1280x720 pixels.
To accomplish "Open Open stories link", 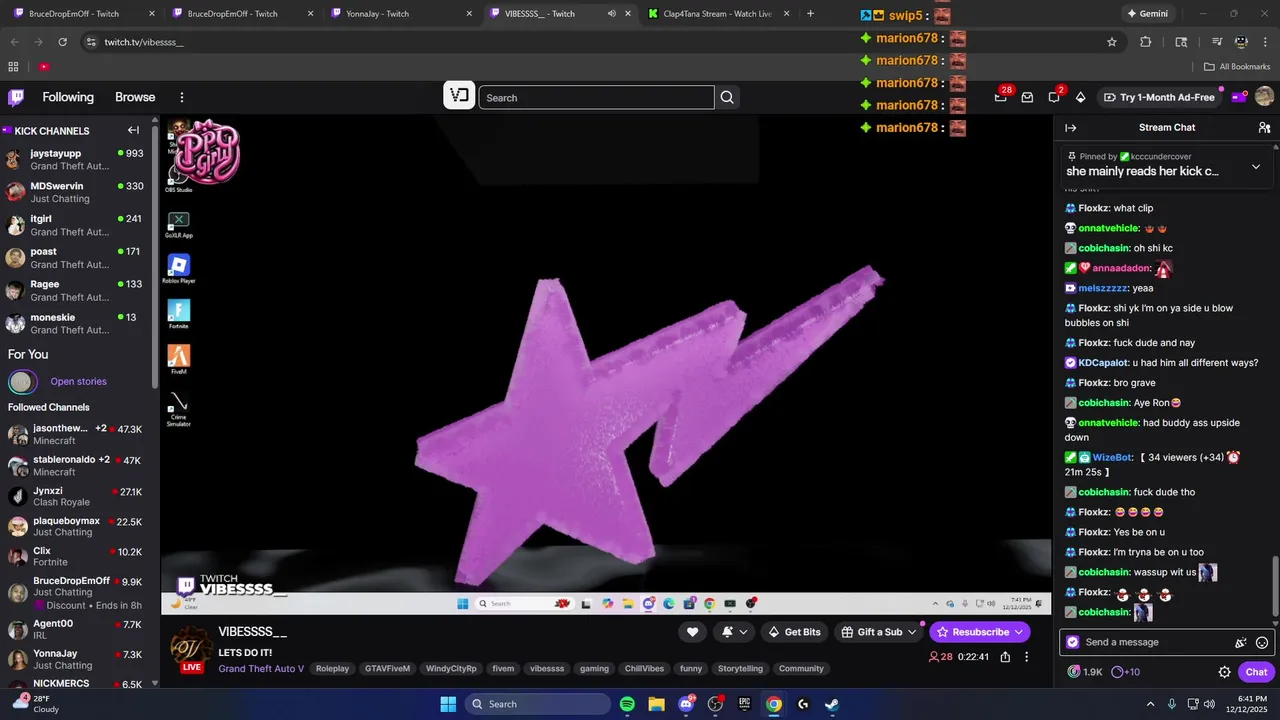I will coord(78,381).
